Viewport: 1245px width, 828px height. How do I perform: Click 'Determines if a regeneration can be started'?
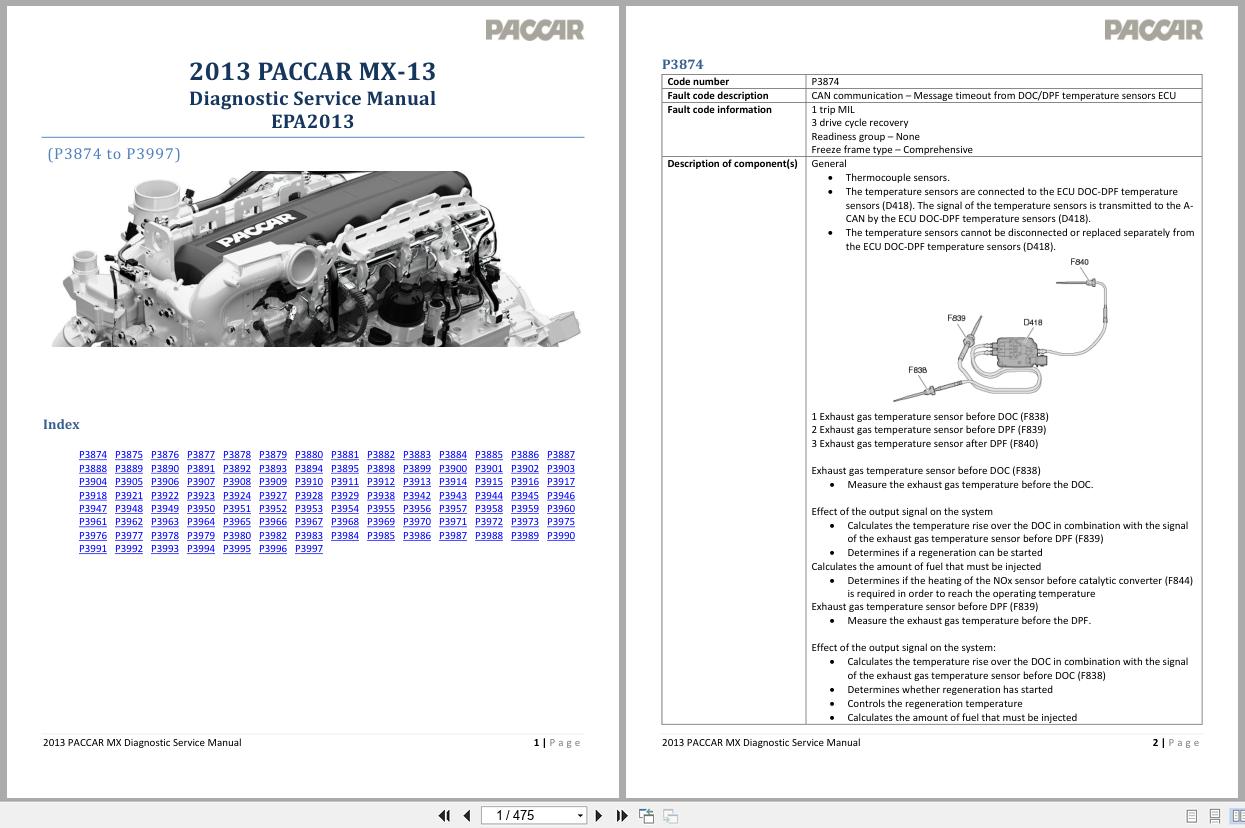[945, 552]
